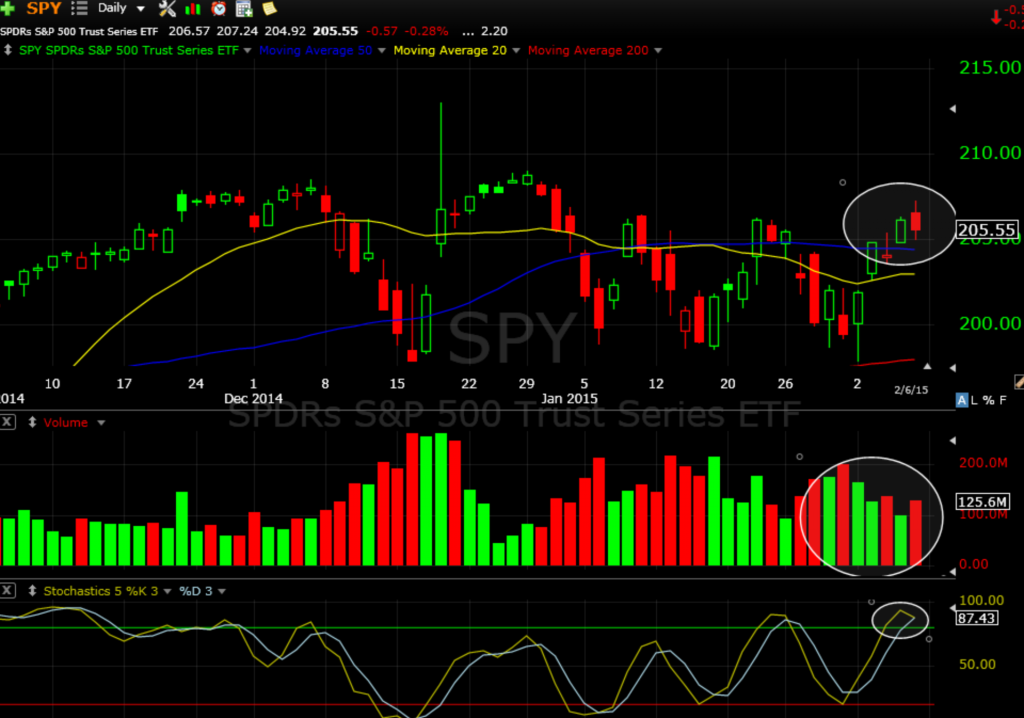
Task: Click the bold 205.55 quote value
Action: [336, 31]
